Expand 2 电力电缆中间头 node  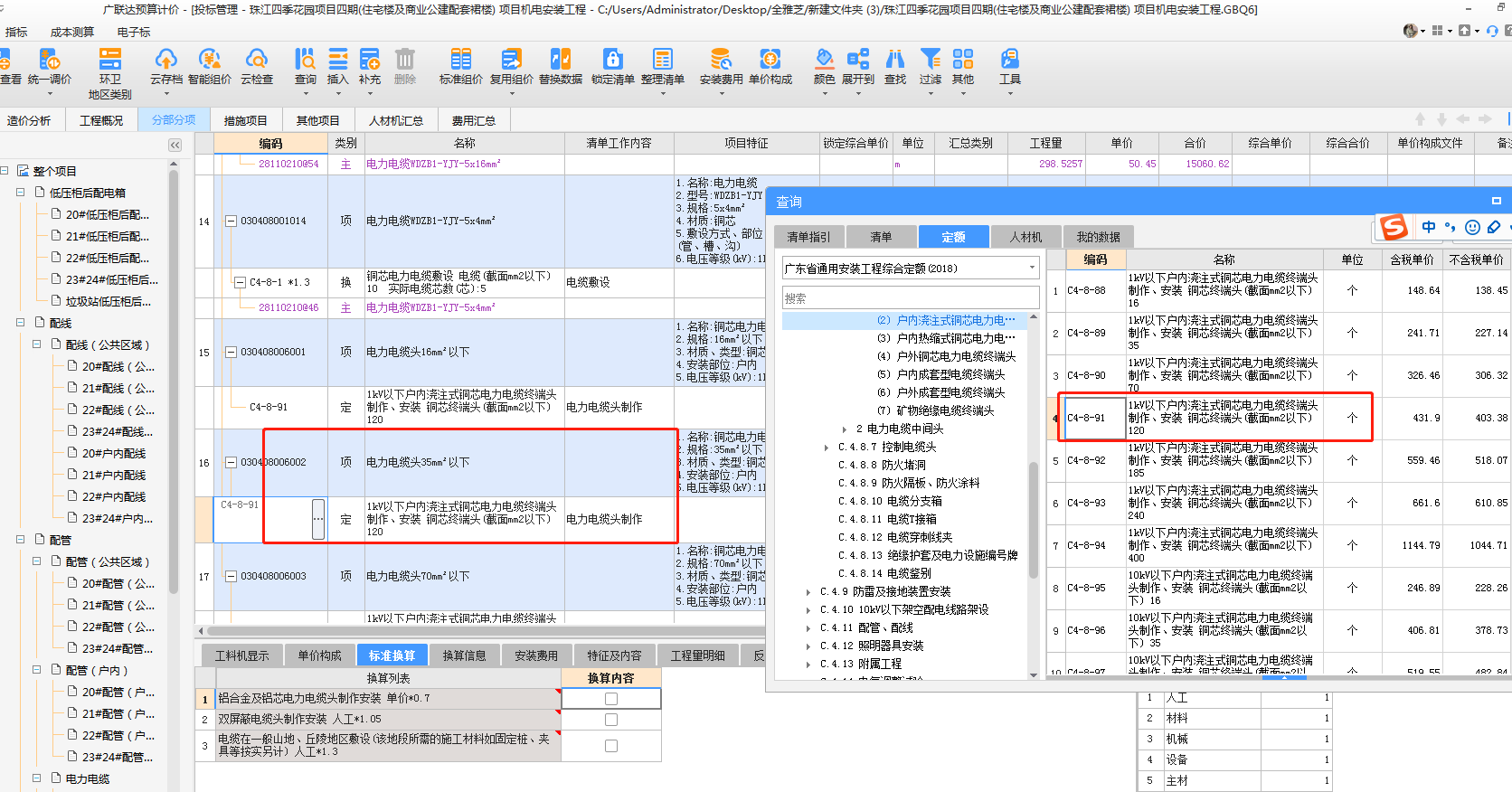(845, 429)
